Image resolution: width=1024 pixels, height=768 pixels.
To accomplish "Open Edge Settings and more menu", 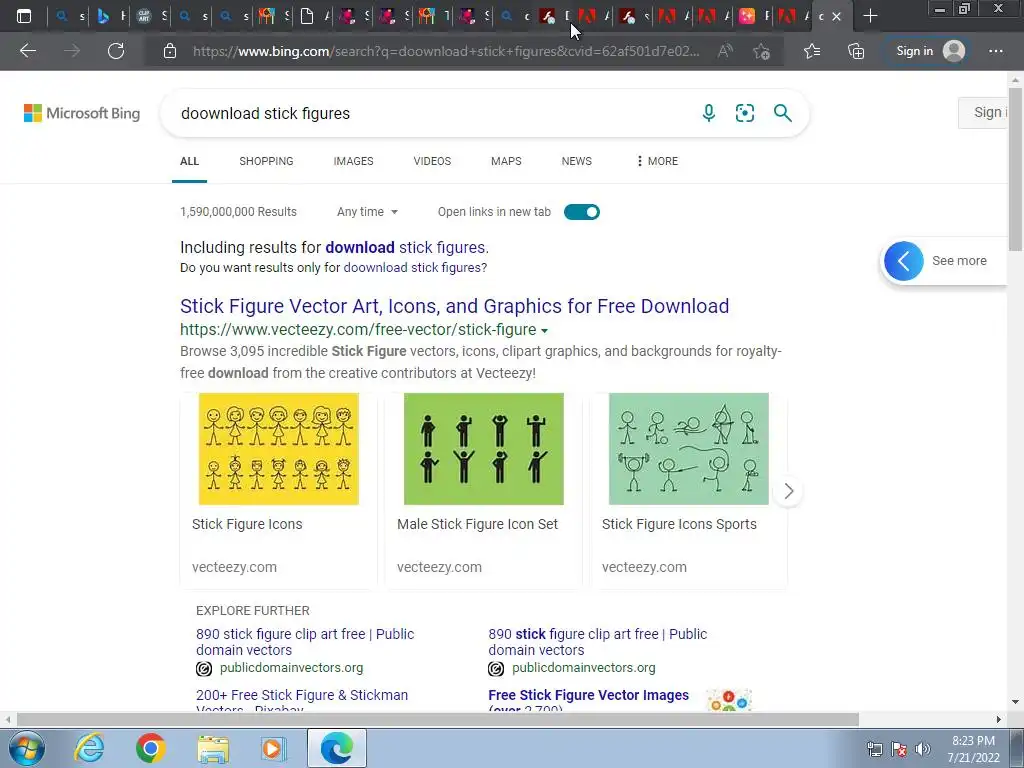I will [995, 51].
